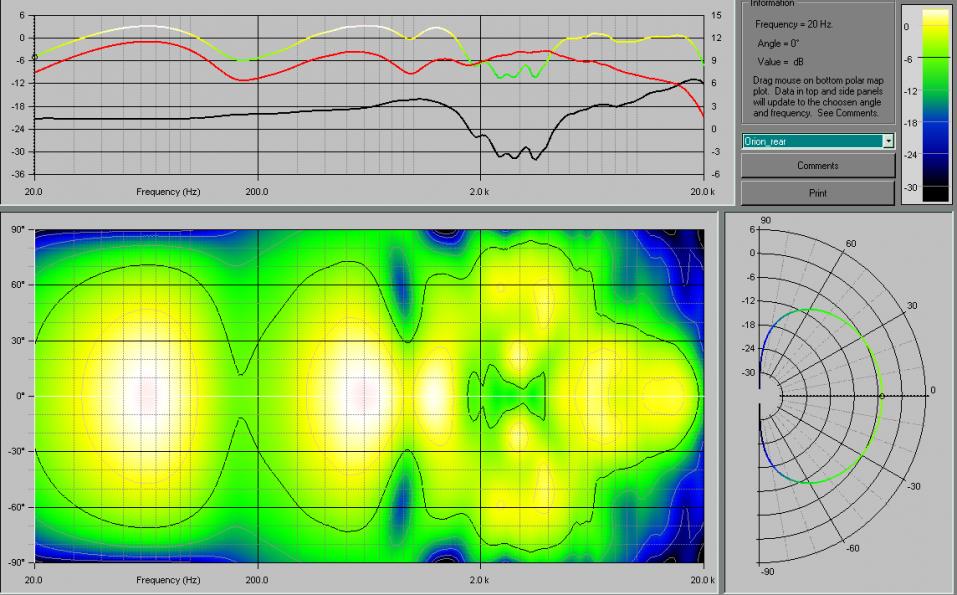957x595 pixels.
Task: Open the Comments button
Action: pyautogui.click(x=818, y=165)
